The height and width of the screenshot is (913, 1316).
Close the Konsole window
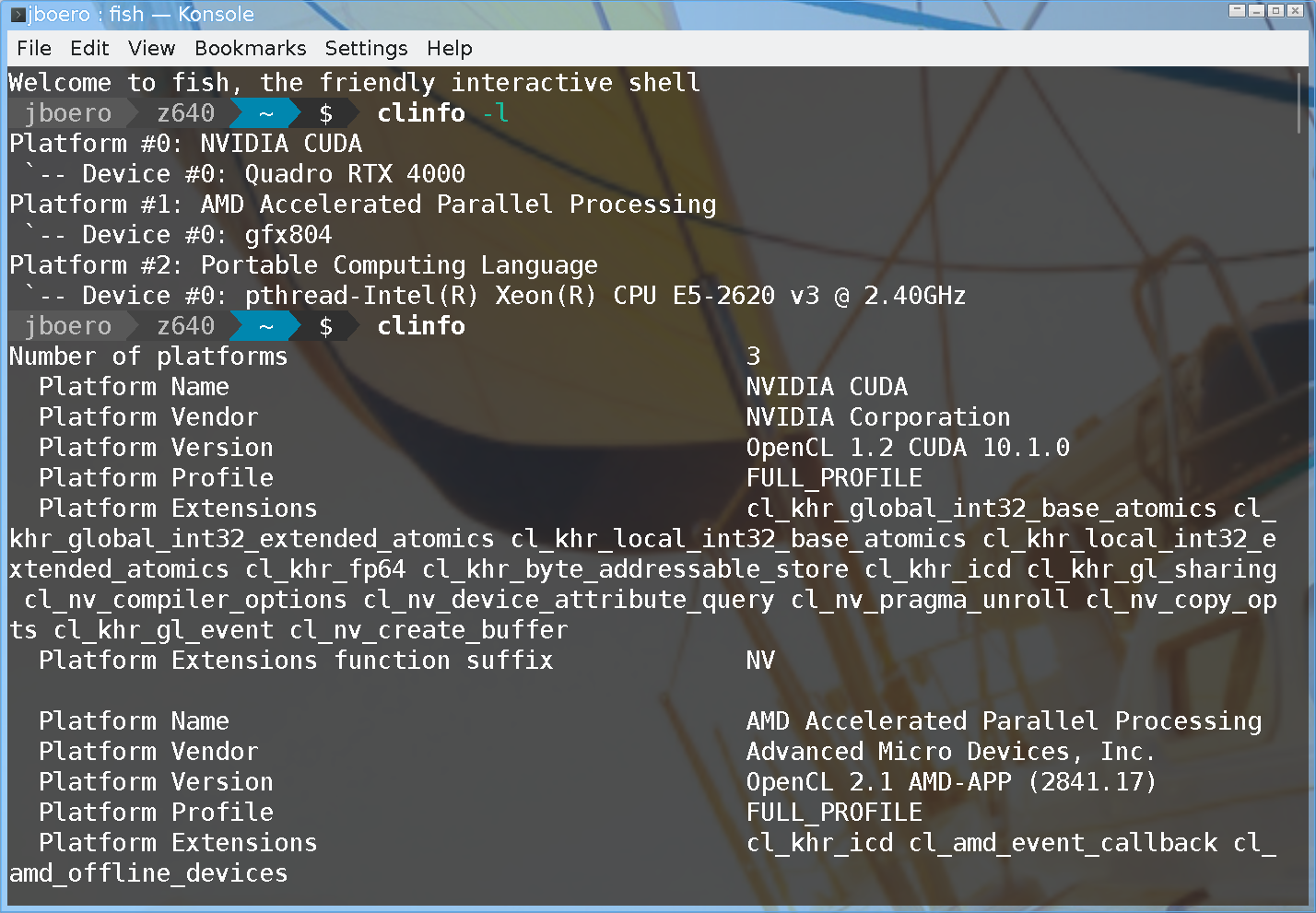1295,11
